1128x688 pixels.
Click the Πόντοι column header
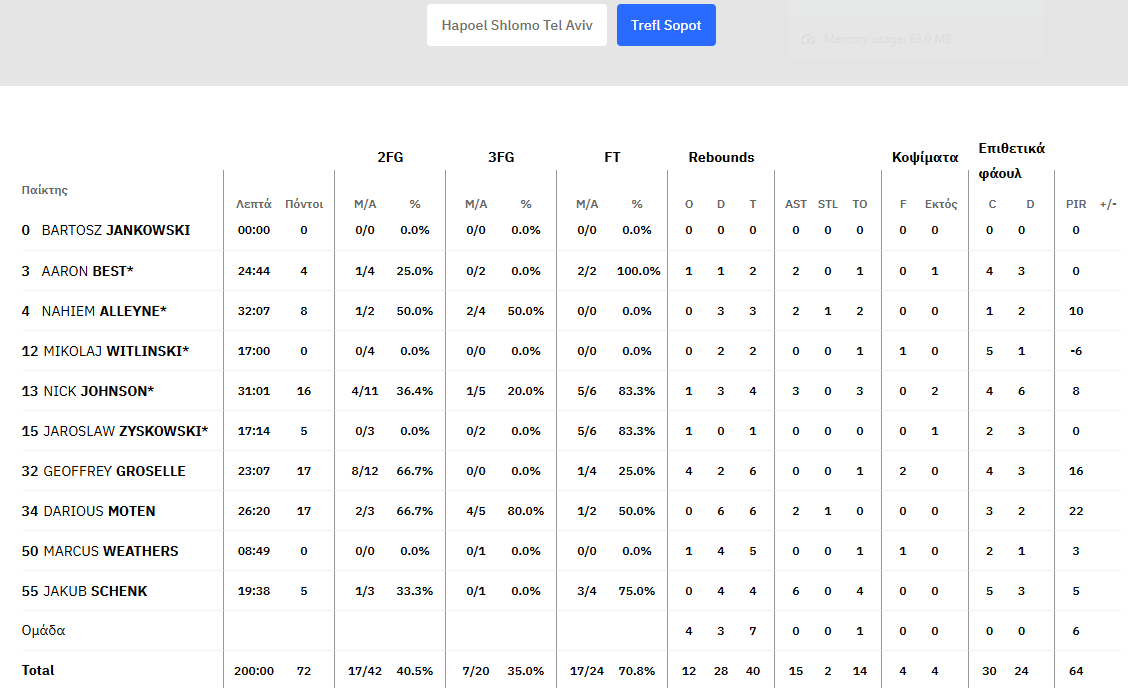click(304, 204)
